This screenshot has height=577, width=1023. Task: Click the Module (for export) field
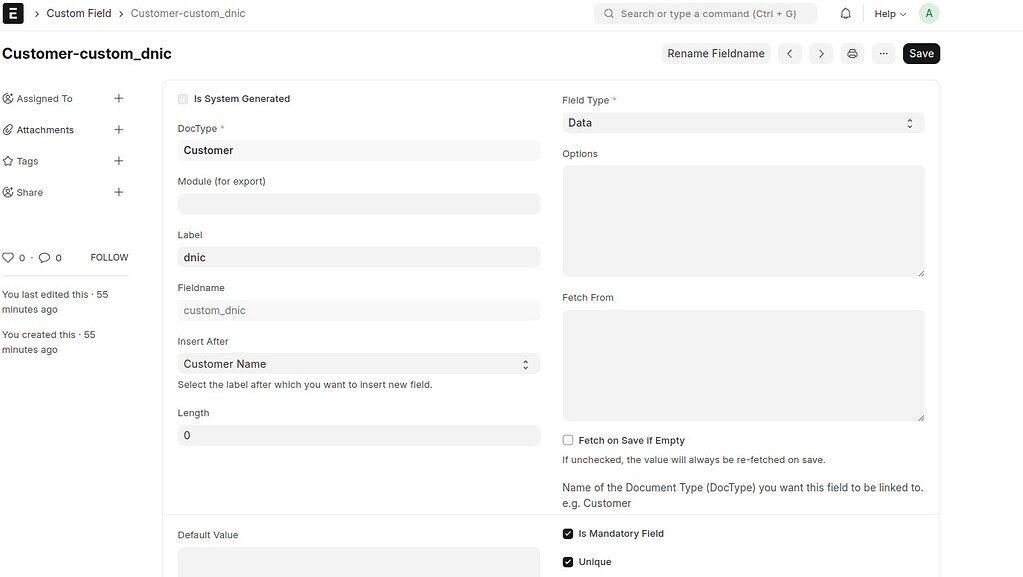pos(358,204)
